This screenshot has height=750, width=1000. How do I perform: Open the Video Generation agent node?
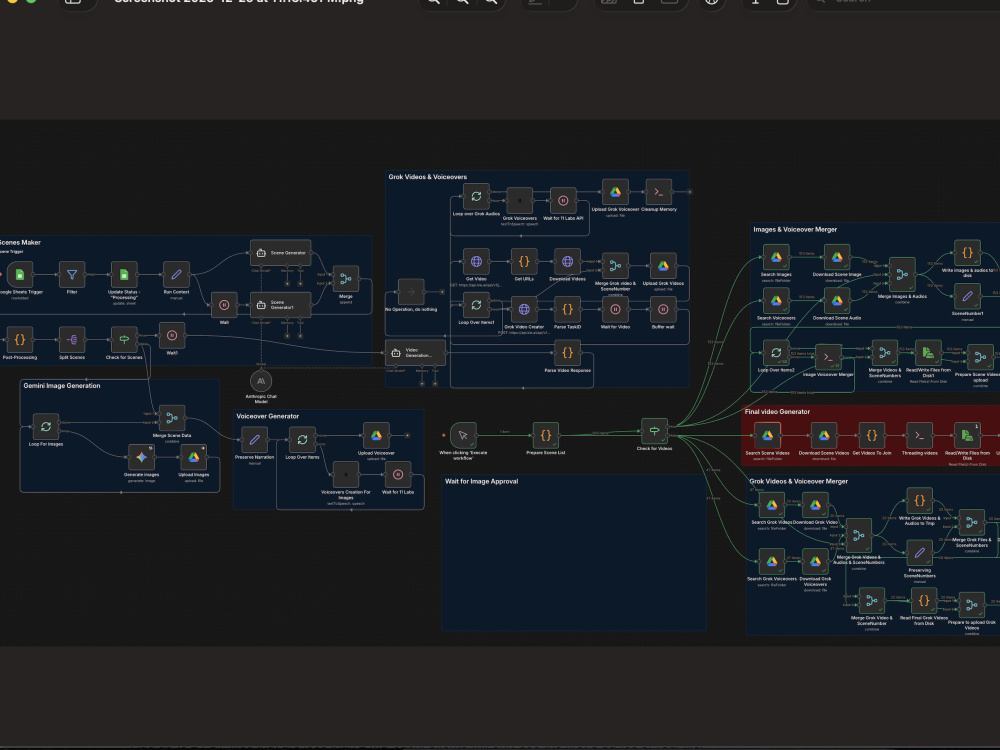[x=415, y=353]
